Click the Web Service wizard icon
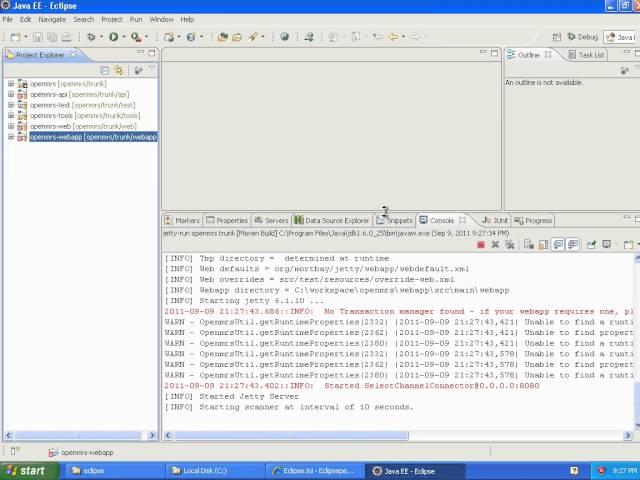Viewport: 640px width, 480px height. click(191, 37)
